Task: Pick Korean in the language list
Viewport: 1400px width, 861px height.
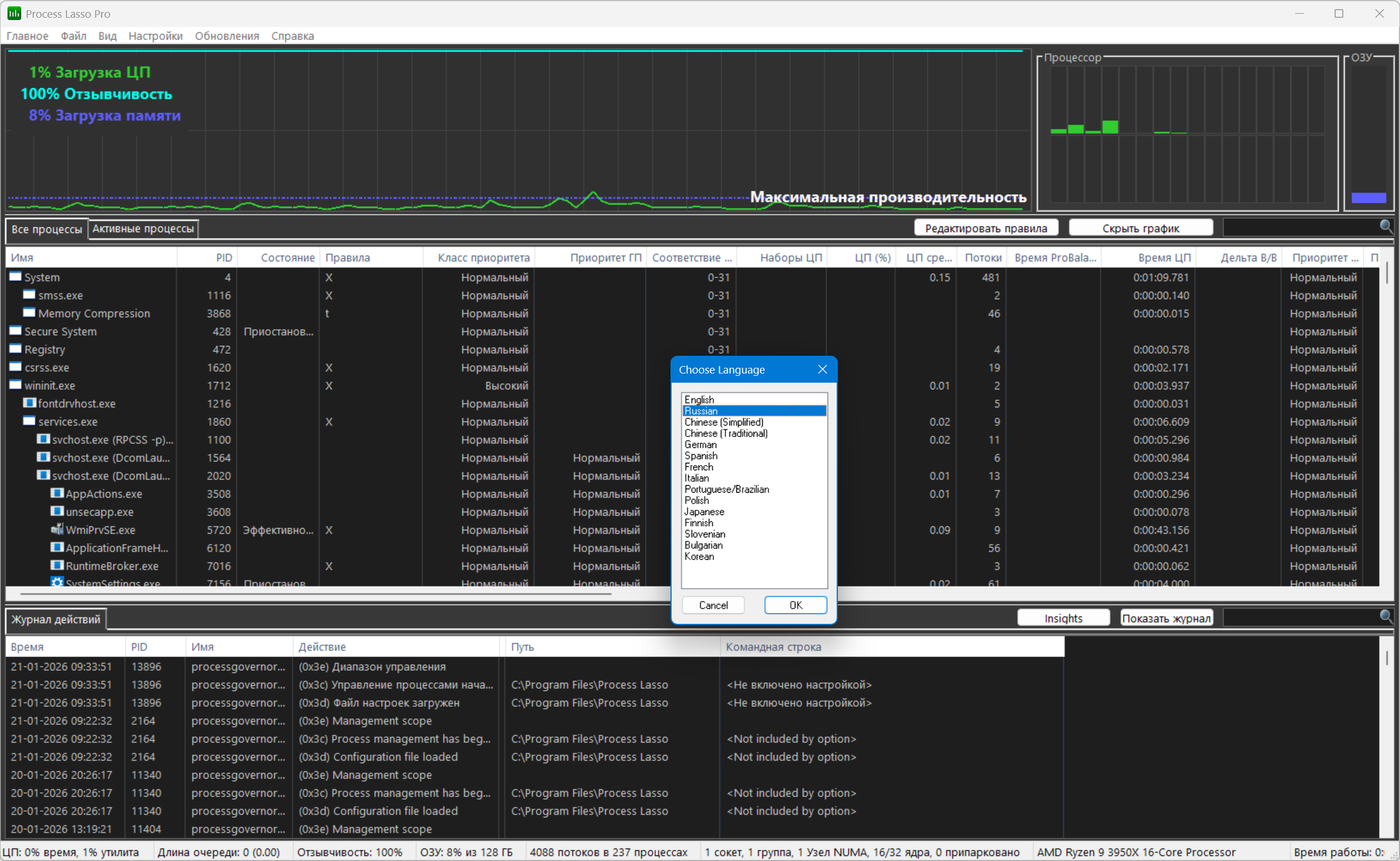Action: coord(699,556)
